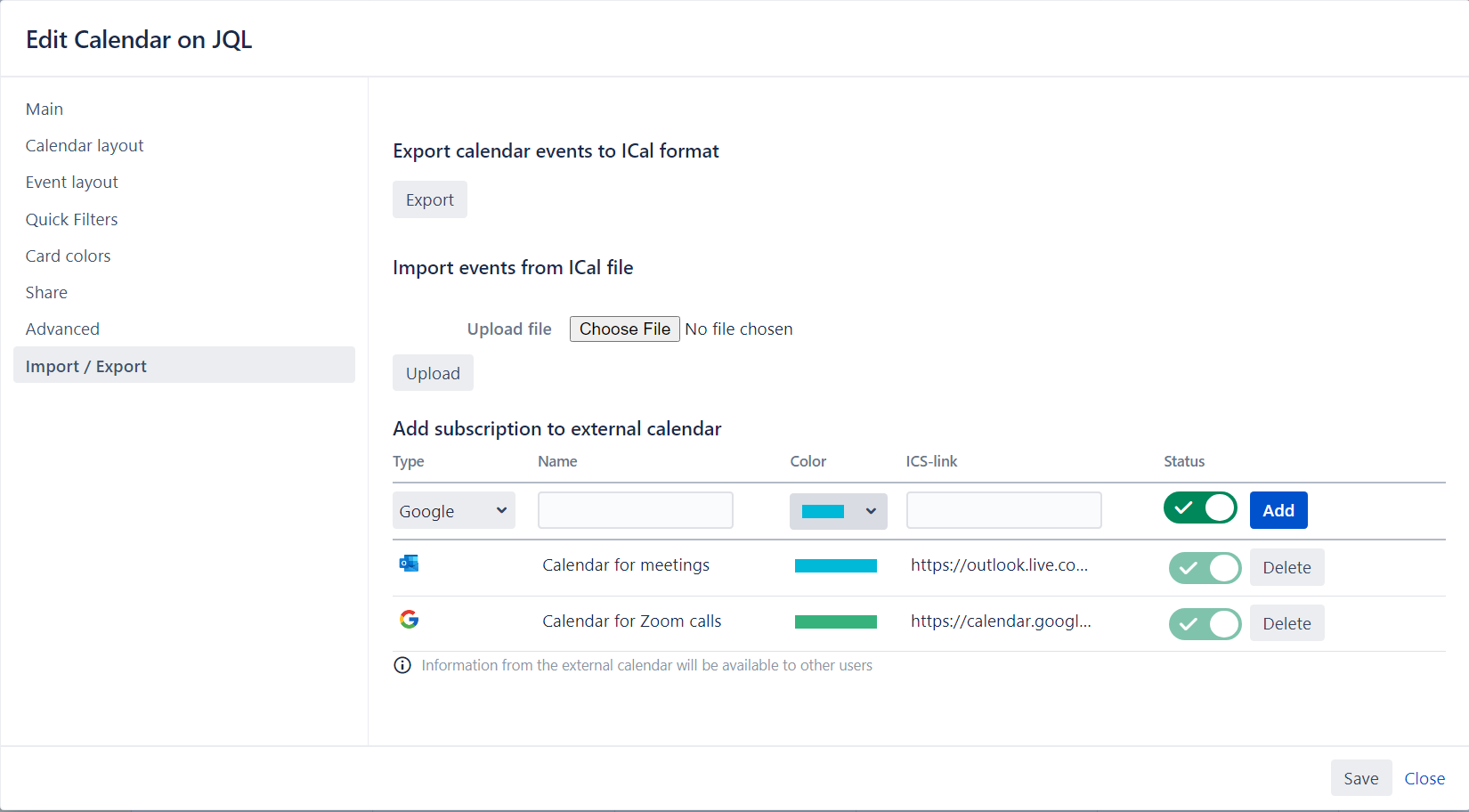
Task: Click the Outlook icon for meetings calendar
Action: 409,564
